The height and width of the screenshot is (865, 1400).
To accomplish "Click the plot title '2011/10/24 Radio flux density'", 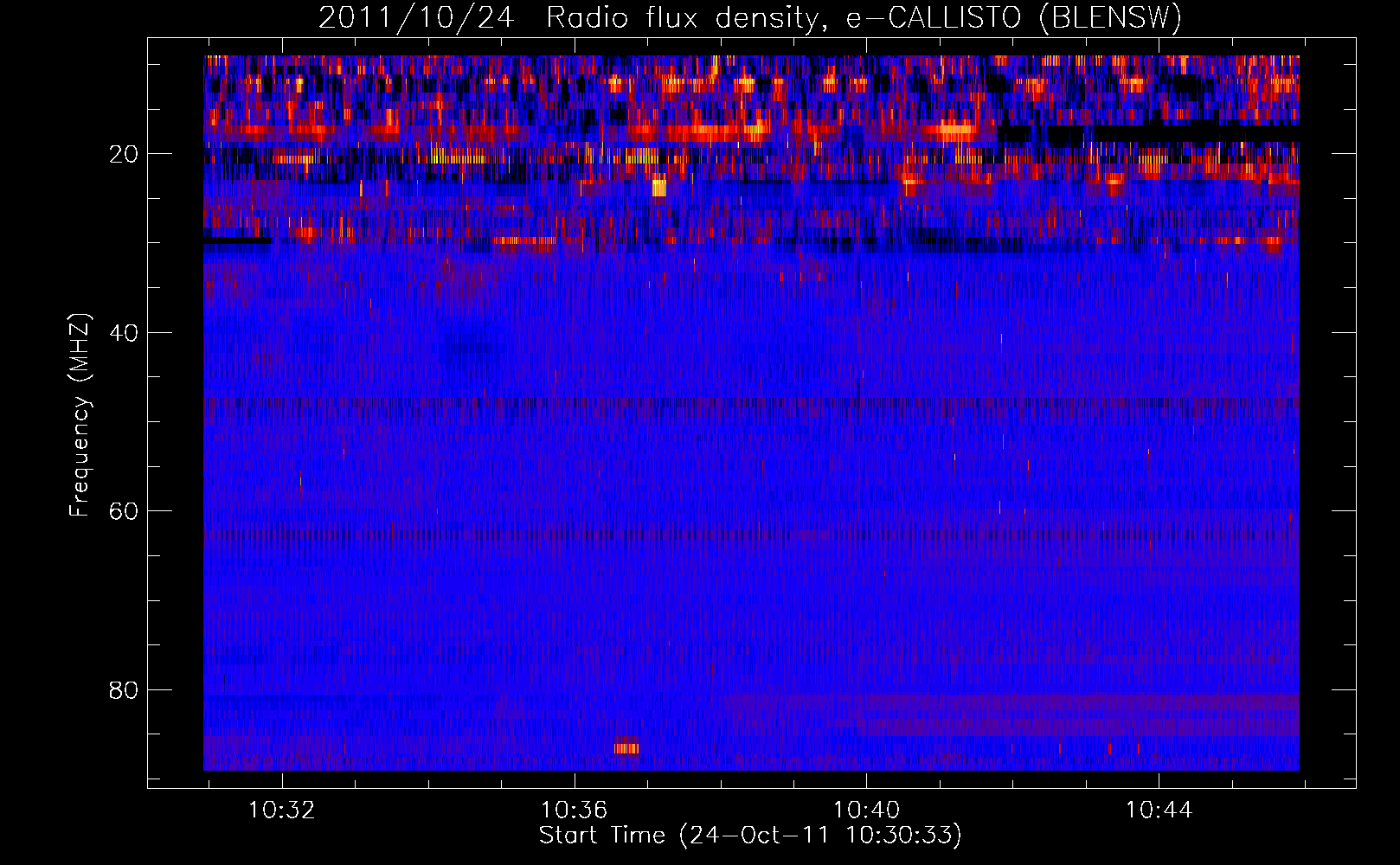I will (749, 17).
